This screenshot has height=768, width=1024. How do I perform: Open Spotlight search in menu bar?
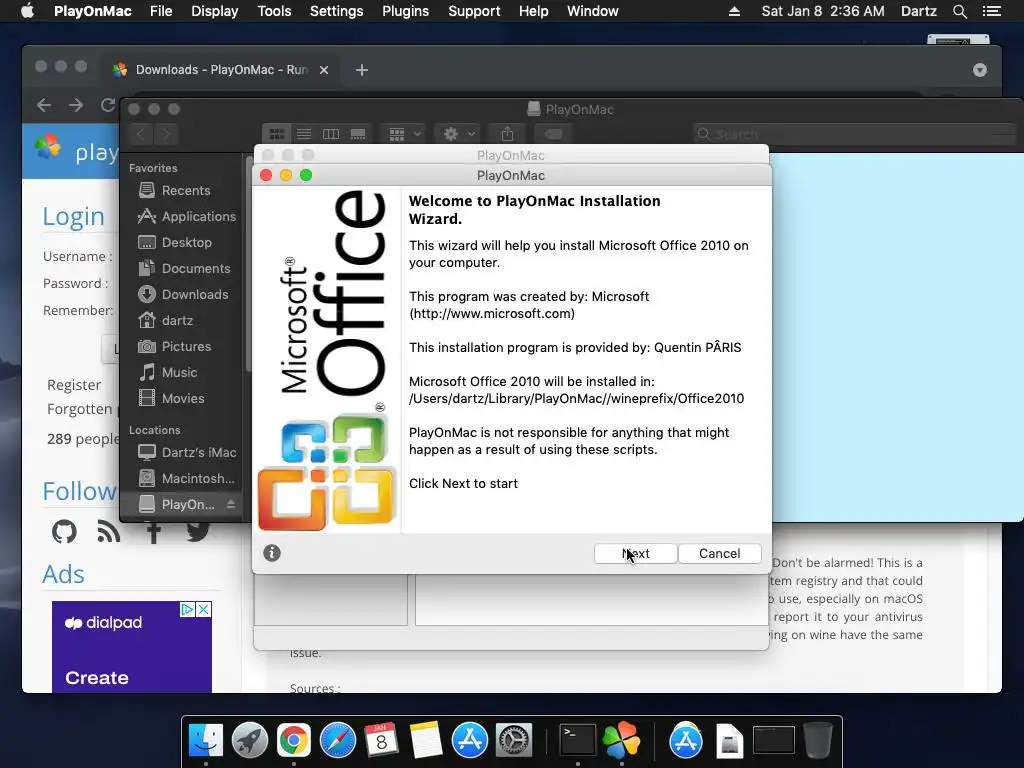(959, 11)
